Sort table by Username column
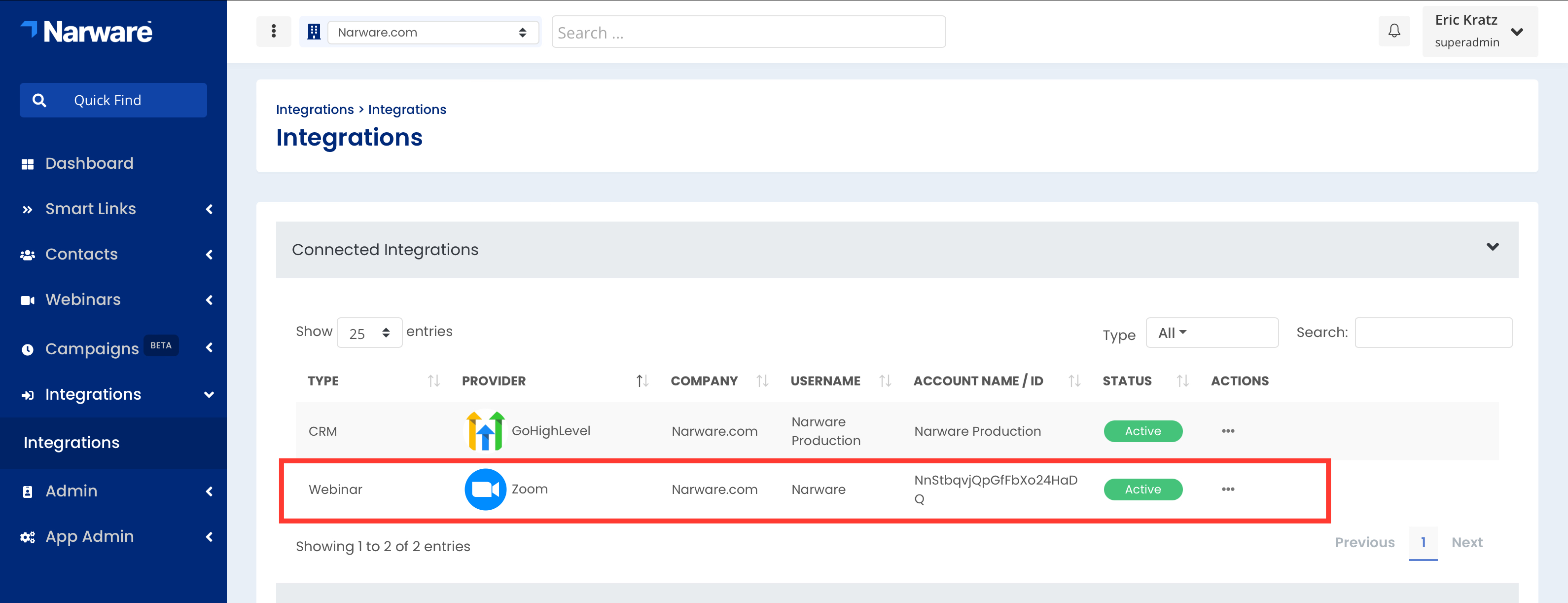Viewport: 1568px width, 603px height. pyautogui.click(x=885, y=380)
